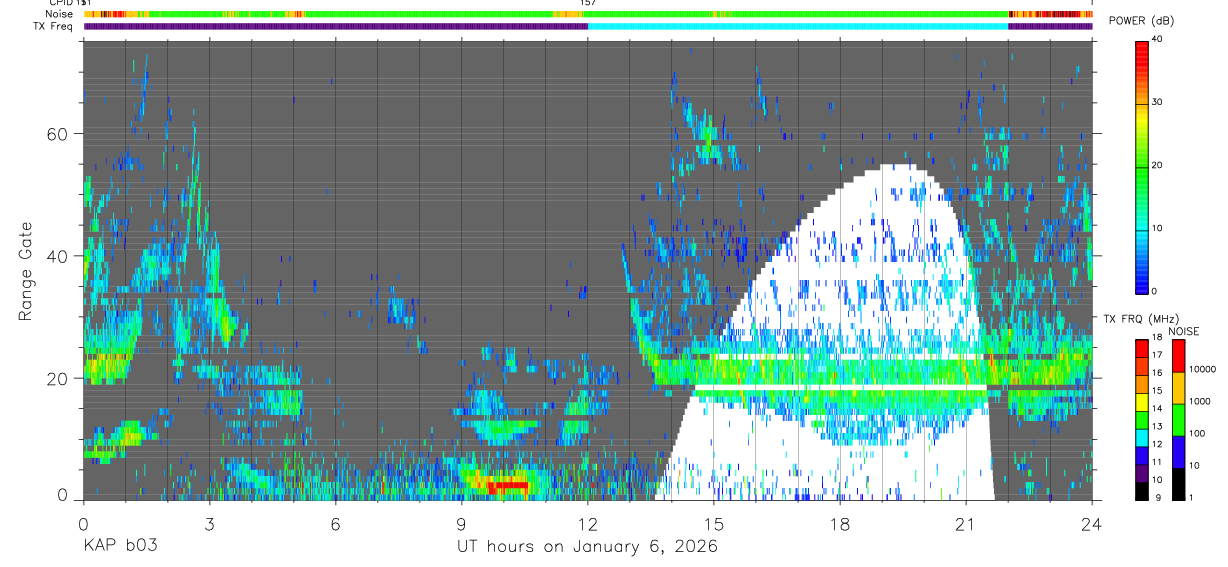Click the 24 tick on UT hours axis
This screenshot has height=567, width=1228.
click(x=1092, y=523)
